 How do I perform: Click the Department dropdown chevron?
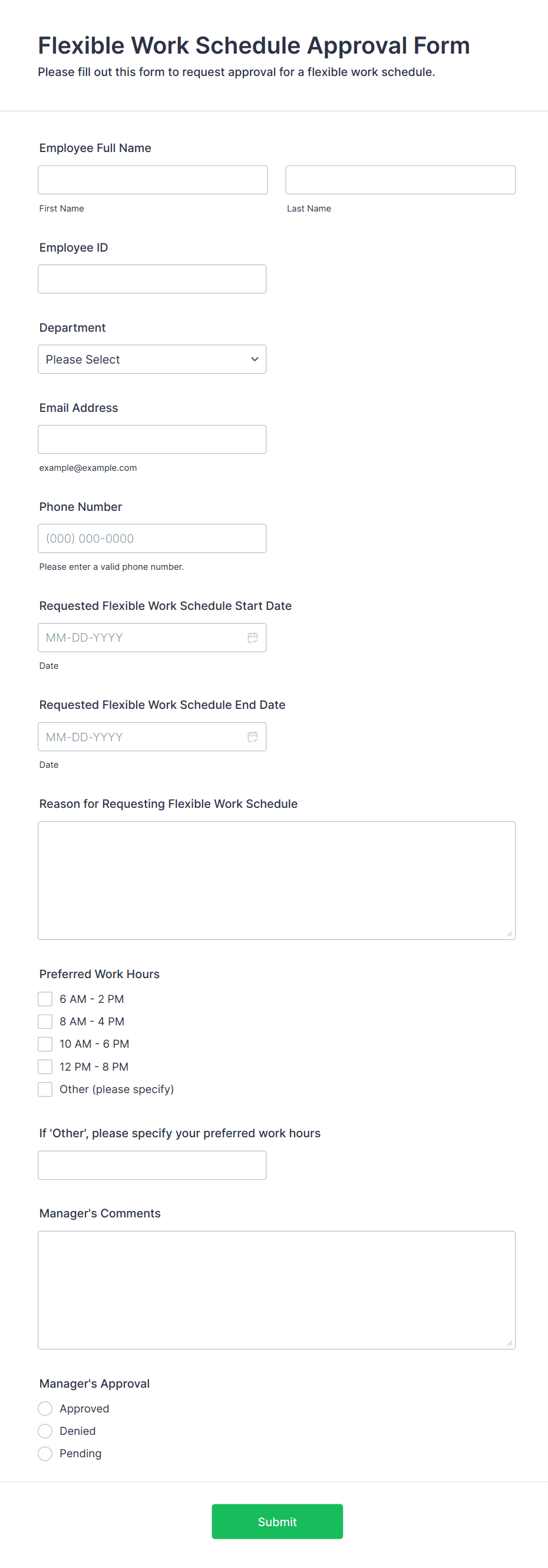254,359
